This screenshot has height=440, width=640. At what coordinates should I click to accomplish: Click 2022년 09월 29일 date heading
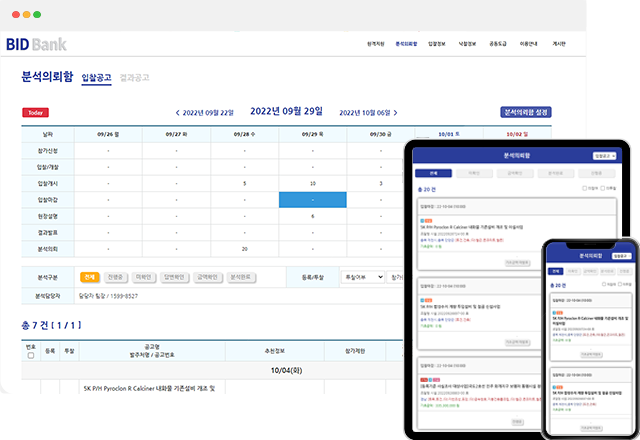[x=287, y=111]
